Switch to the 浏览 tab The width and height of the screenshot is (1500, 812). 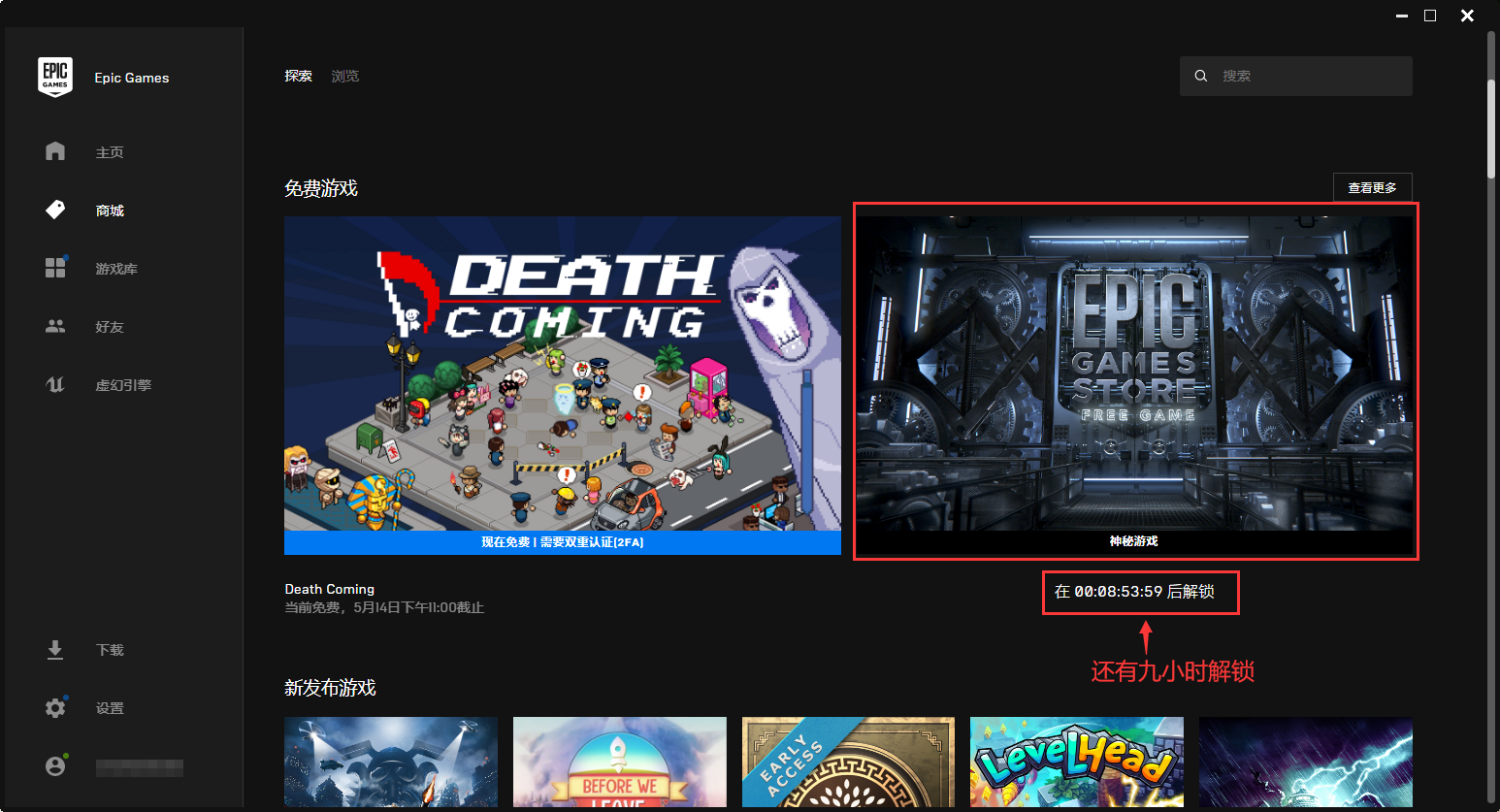tap(345, 76)
